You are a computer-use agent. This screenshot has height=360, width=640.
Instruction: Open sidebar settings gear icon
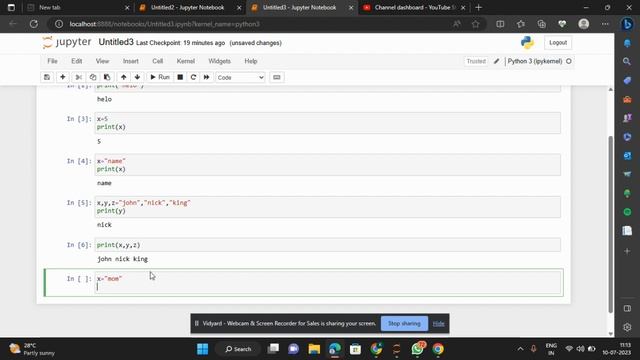pyautogui.click(x=627, y=327)
